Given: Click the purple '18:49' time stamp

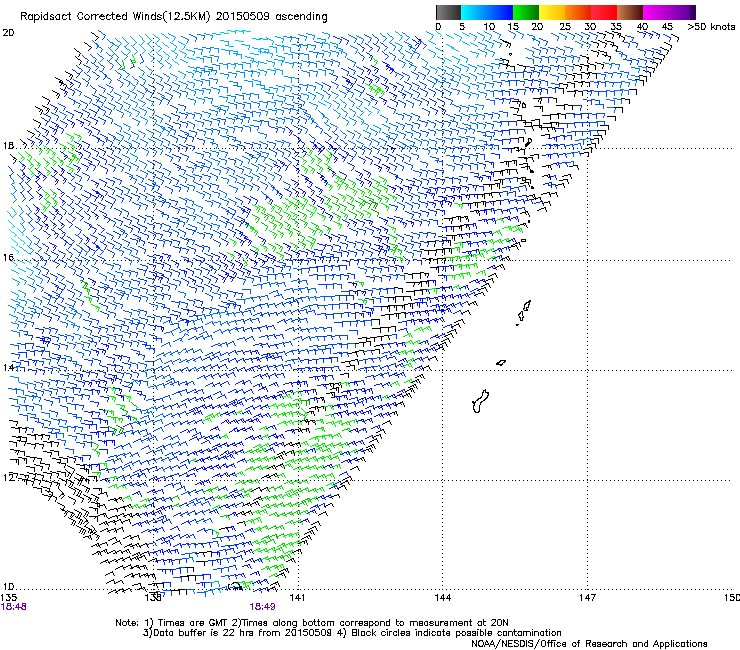Looking at the screenshot, I should (x=262, y=607).
